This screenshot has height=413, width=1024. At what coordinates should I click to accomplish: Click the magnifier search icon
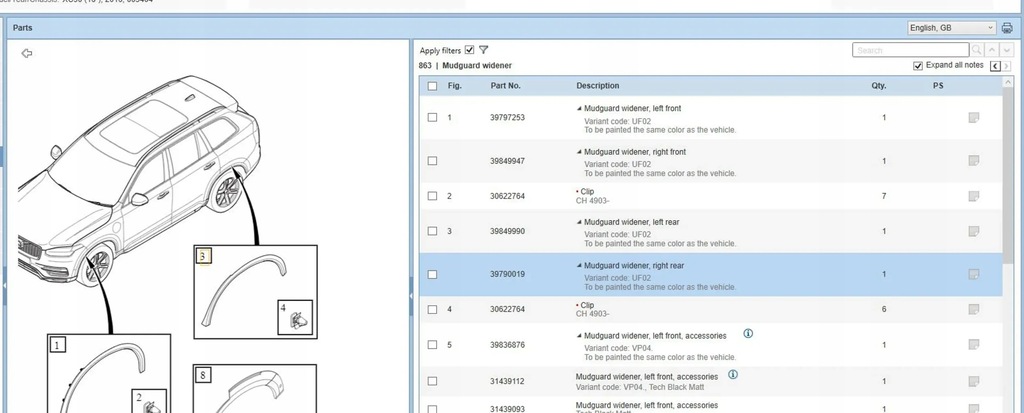pyautogui.click(x=976, y=50)
